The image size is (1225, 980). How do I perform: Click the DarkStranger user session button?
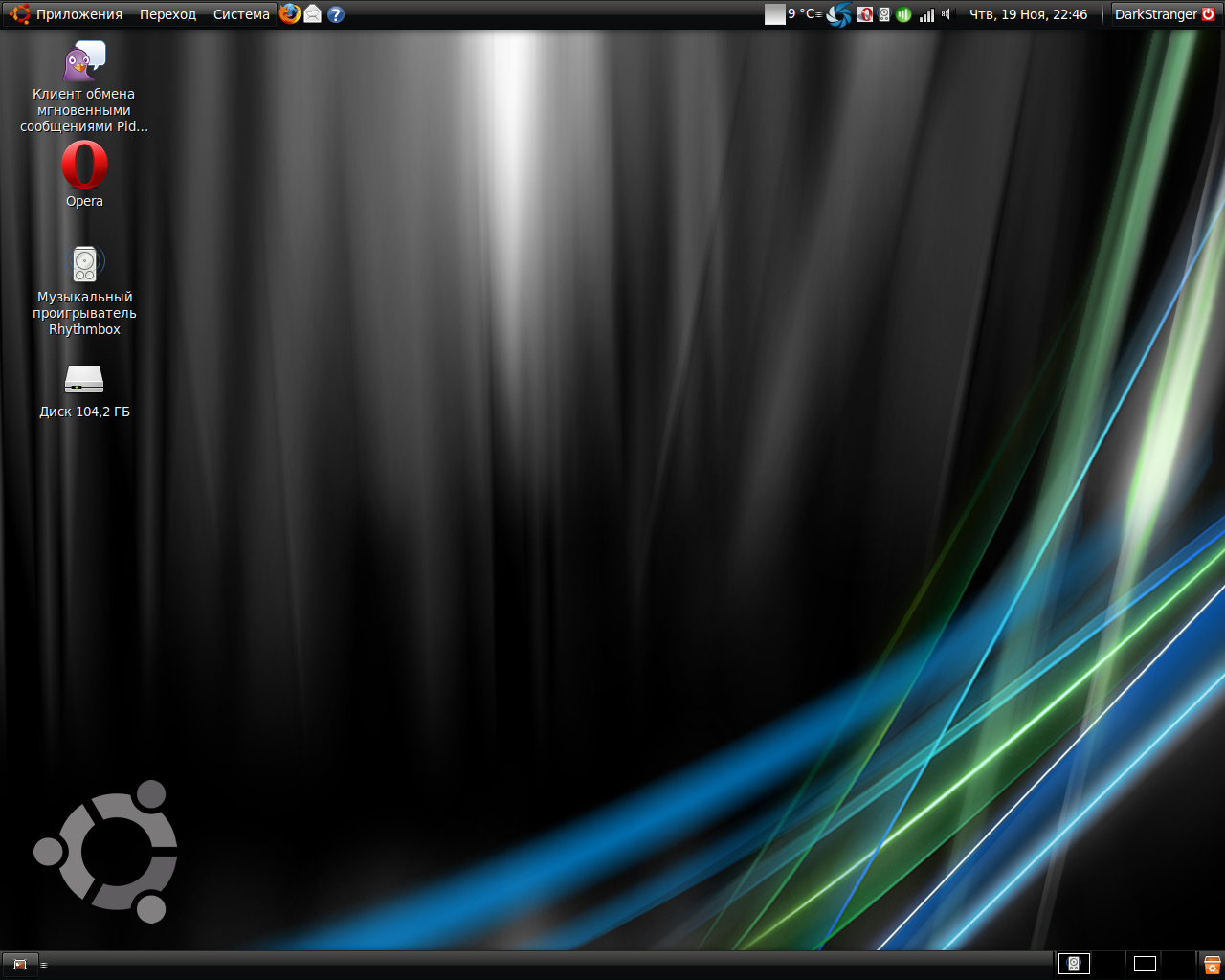pos(1164,14)
